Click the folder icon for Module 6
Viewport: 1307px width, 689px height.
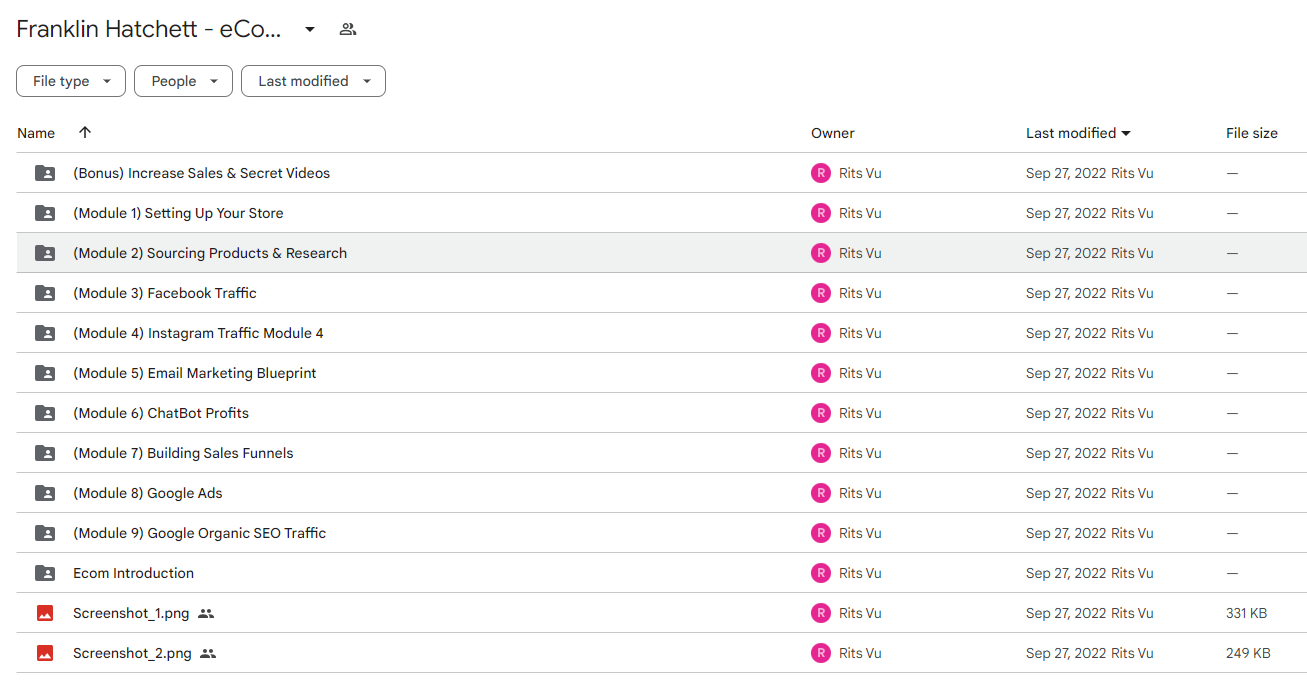coord(45,413)
